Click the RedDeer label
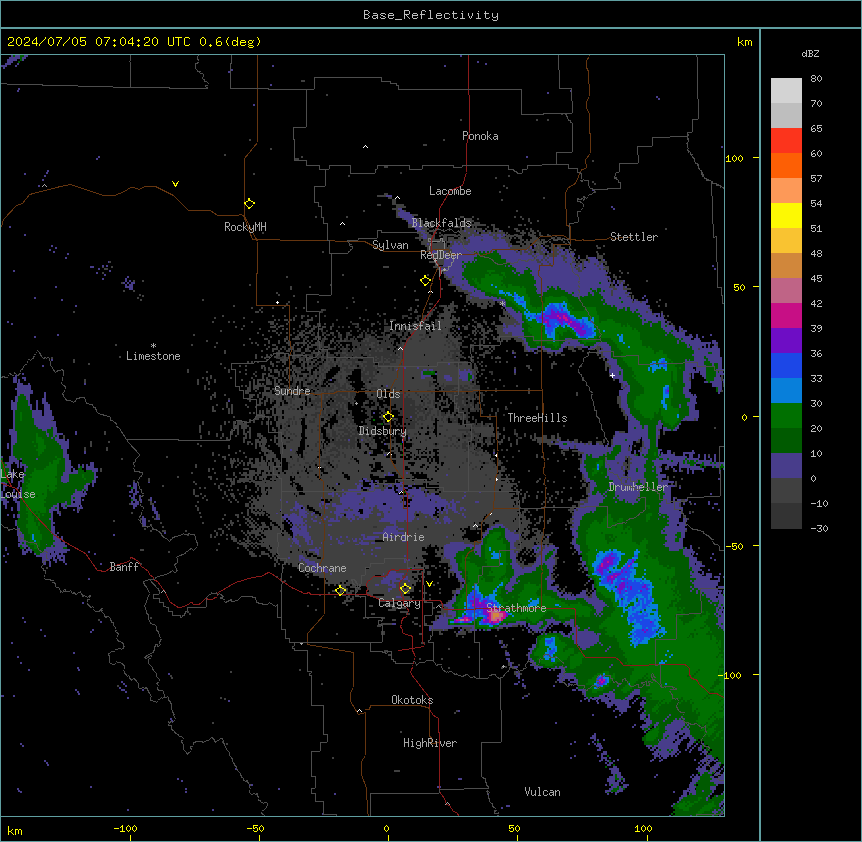862x842 pixels. tap(441, 255)
